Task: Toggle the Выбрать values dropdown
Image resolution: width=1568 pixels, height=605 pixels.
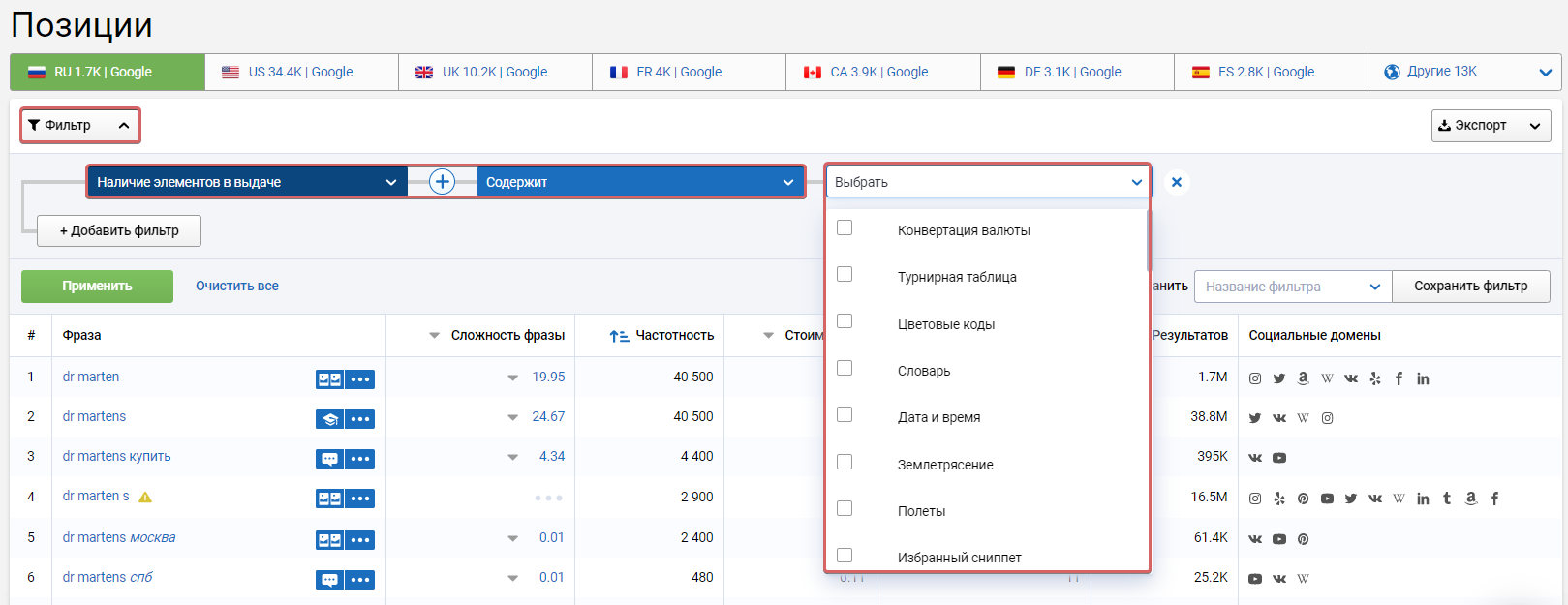Action: coord(988,182)
